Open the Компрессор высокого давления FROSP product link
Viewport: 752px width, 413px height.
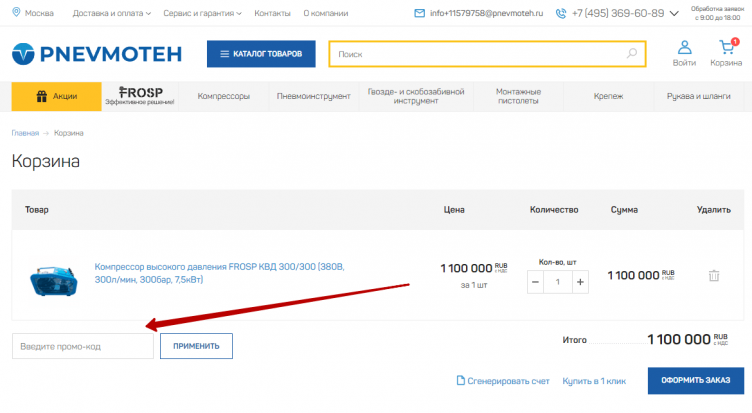[219, 273]
